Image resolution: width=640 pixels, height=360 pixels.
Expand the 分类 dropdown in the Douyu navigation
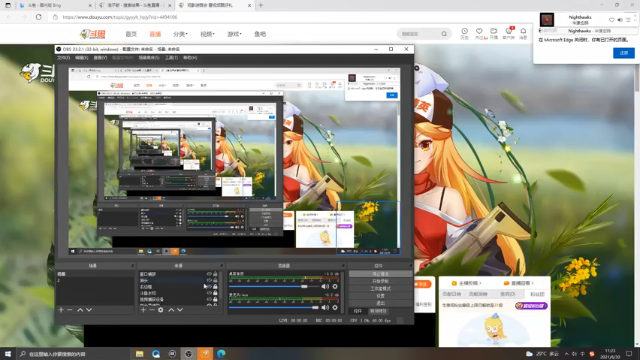tap(180, 34)
